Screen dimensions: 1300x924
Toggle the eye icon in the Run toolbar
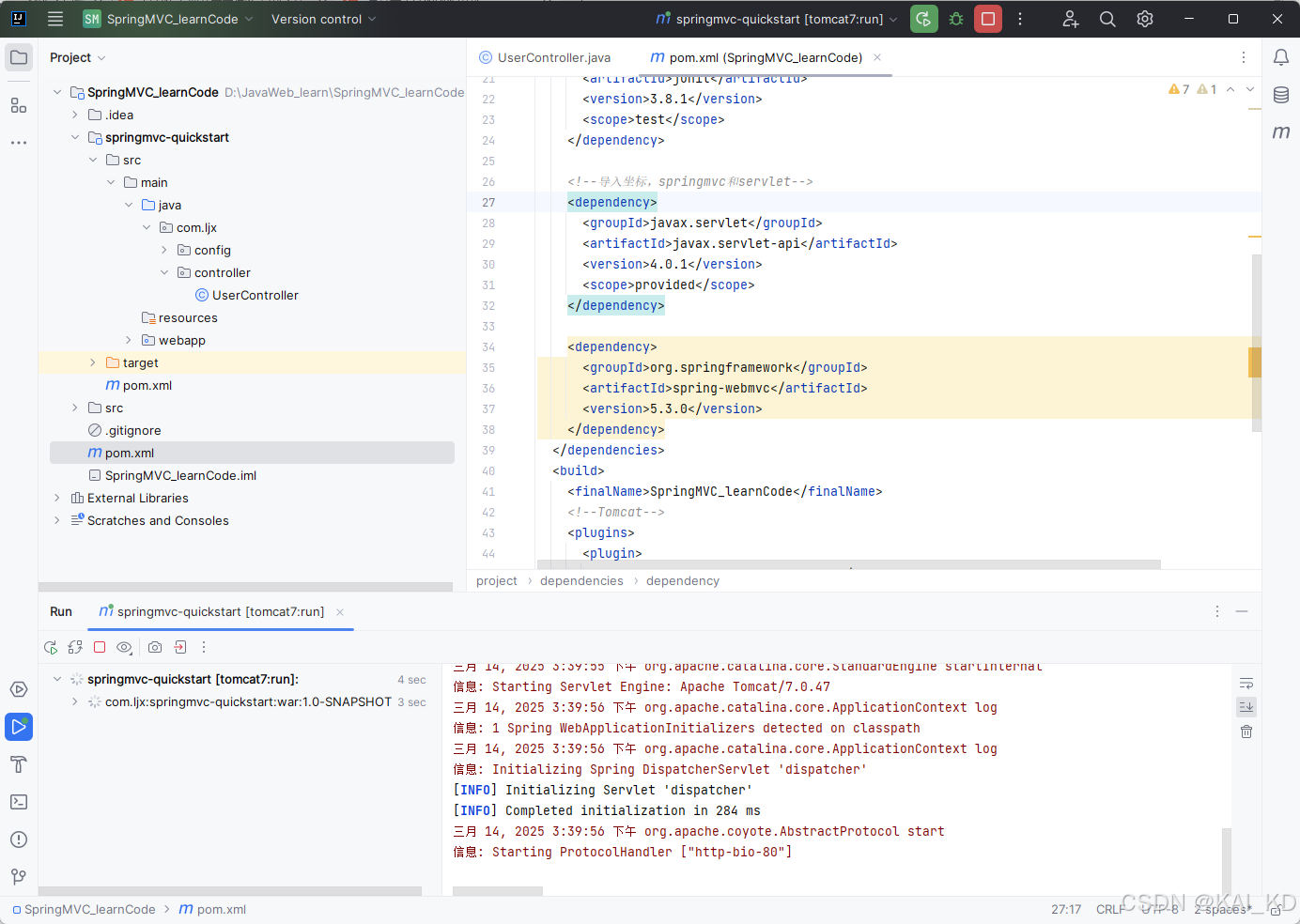(x=124, y=647)
